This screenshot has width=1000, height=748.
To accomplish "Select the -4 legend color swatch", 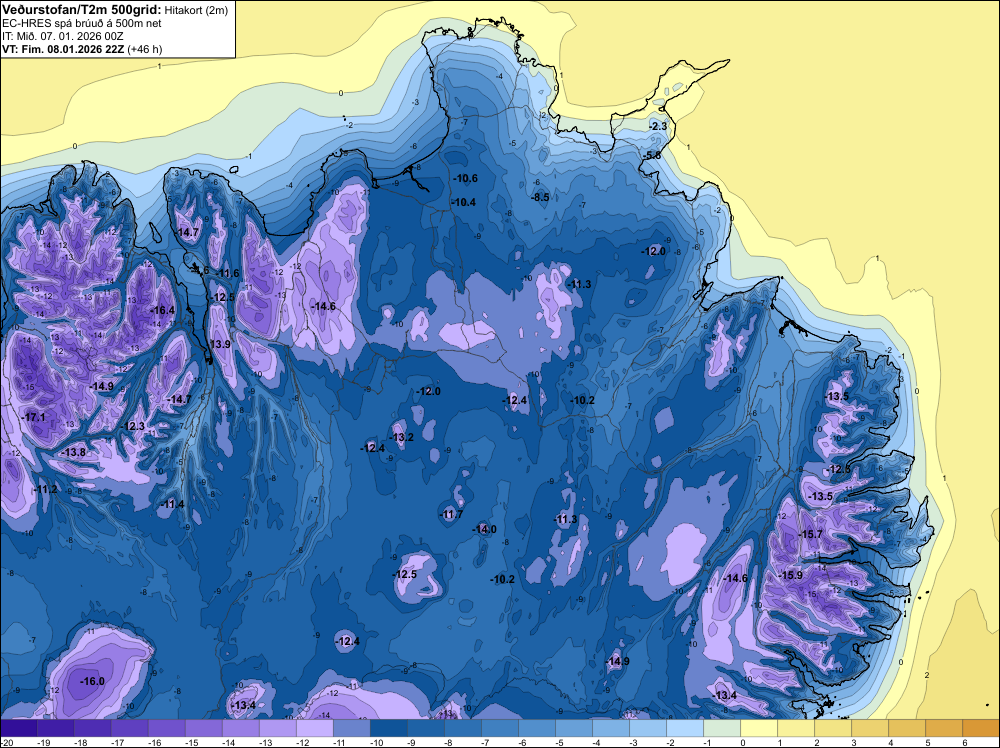I will click(611, 728).
